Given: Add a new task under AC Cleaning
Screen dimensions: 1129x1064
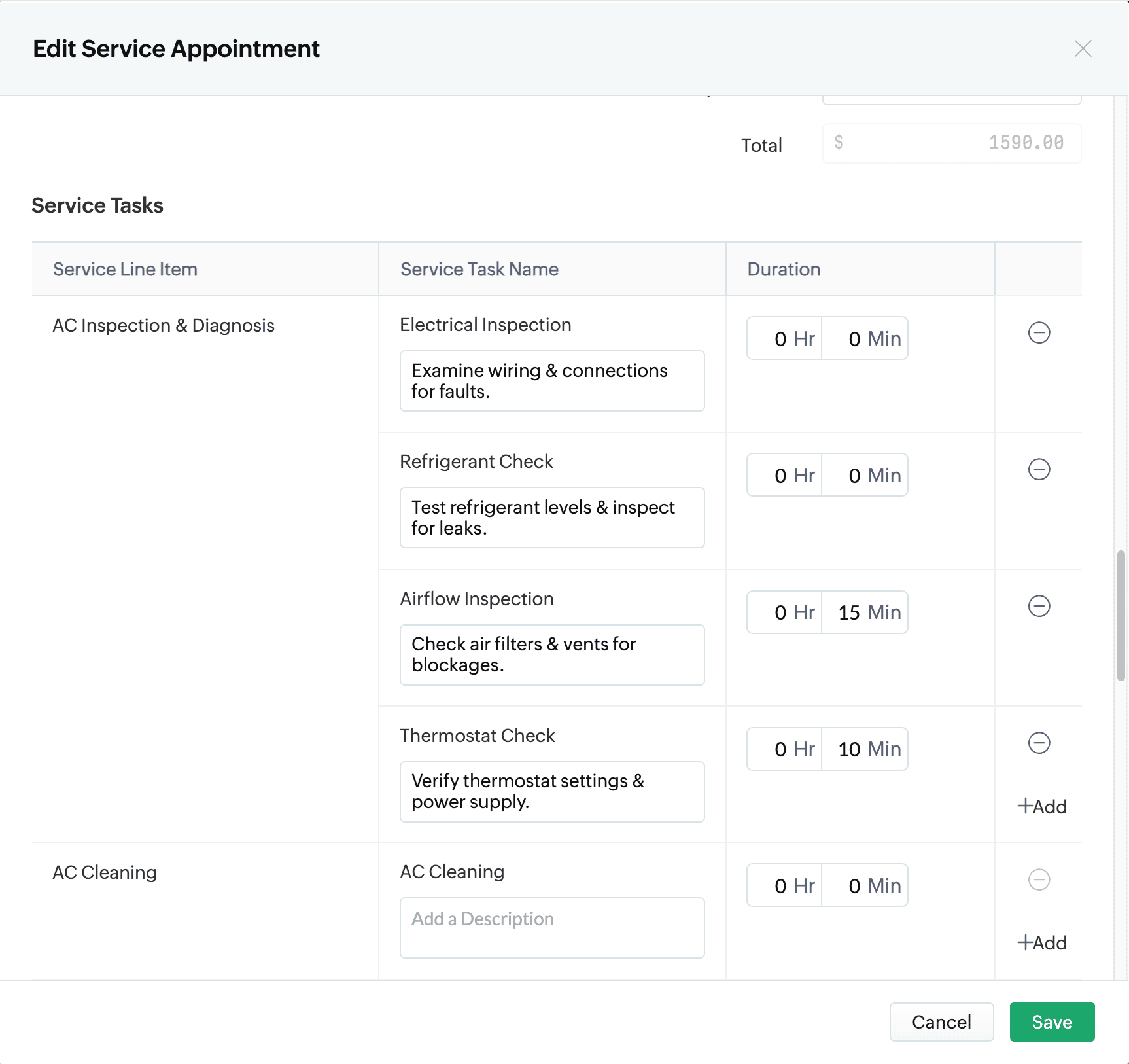Looking at the screenshot, I should coord(1042,943).
